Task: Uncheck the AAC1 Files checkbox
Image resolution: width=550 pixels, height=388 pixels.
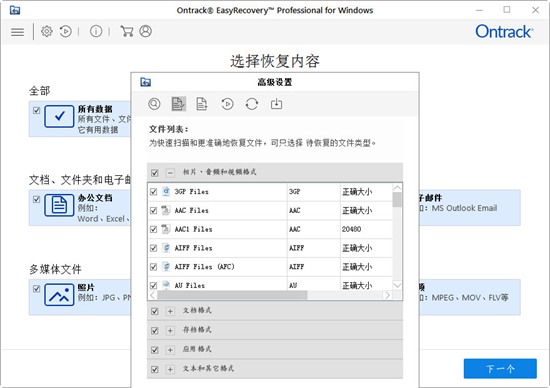Action: tap(153, 229)
